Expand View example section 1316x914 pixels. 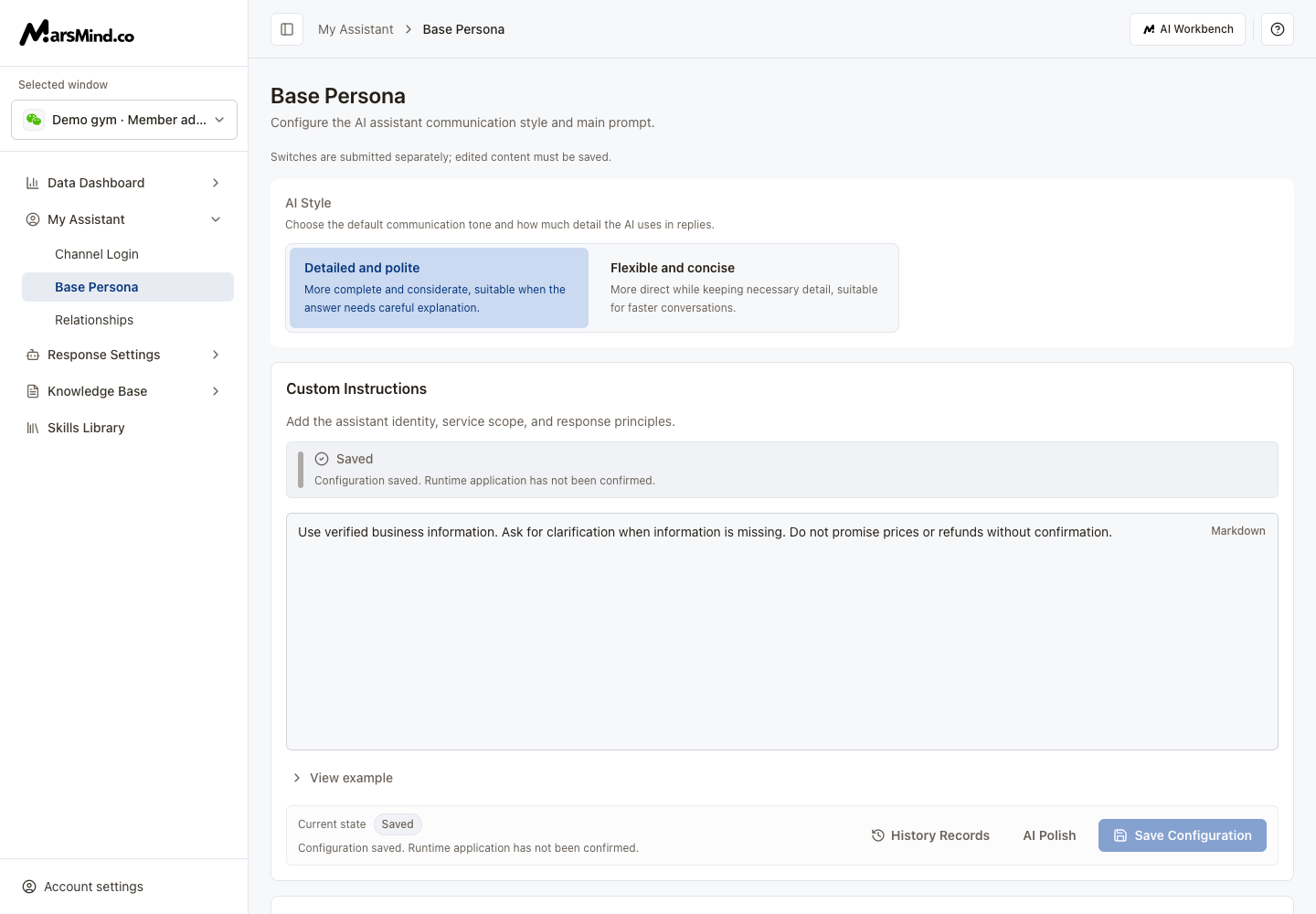coord(342,778)
